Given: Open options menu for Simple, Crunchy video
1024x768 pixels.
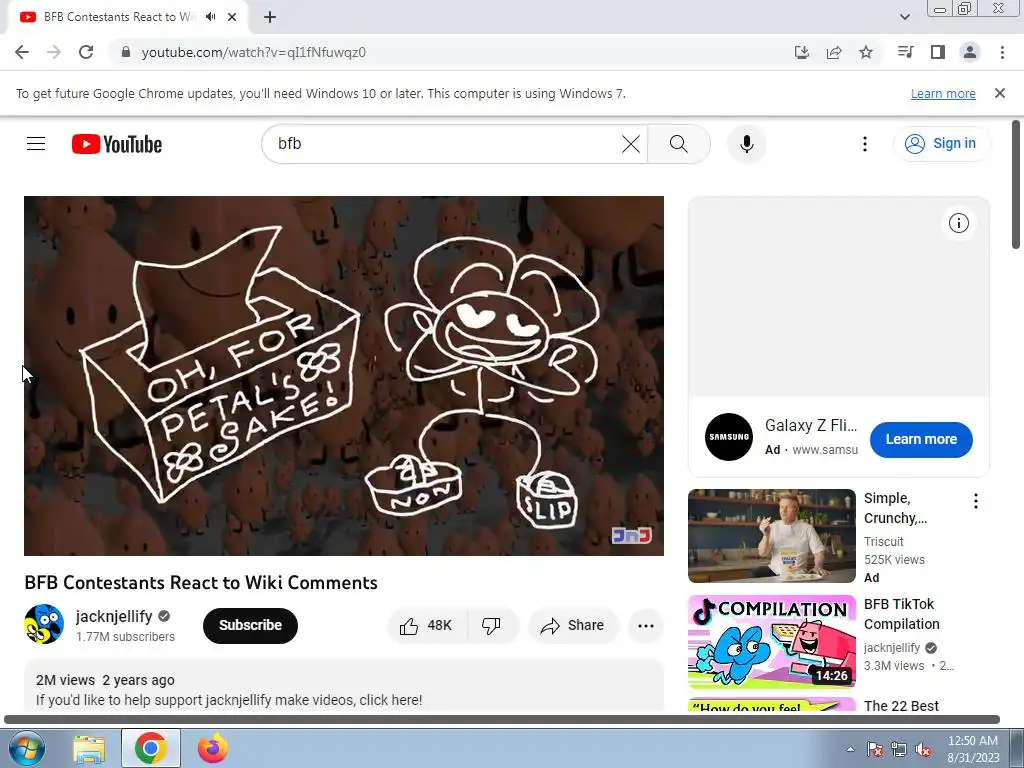Looking at the screenshot, I should click(976, 502).
